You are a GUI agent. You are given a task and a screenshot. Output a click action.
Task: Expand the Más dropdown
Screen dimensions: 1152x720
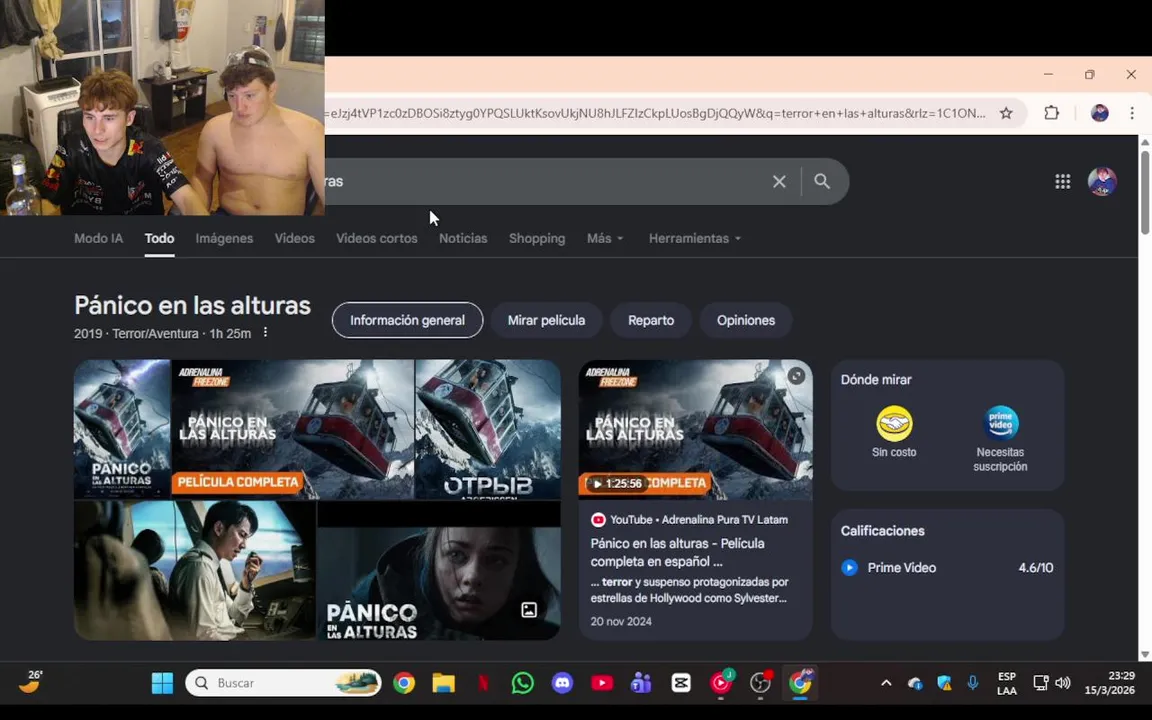pos(605,238)
